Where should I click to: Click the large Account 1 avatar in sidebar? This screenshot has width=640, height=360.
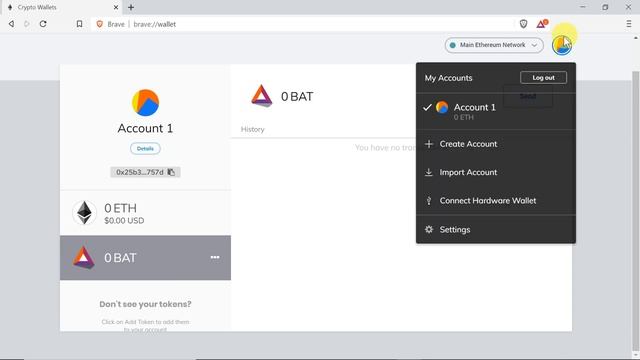pyautogui.click(x=145, y=102)
